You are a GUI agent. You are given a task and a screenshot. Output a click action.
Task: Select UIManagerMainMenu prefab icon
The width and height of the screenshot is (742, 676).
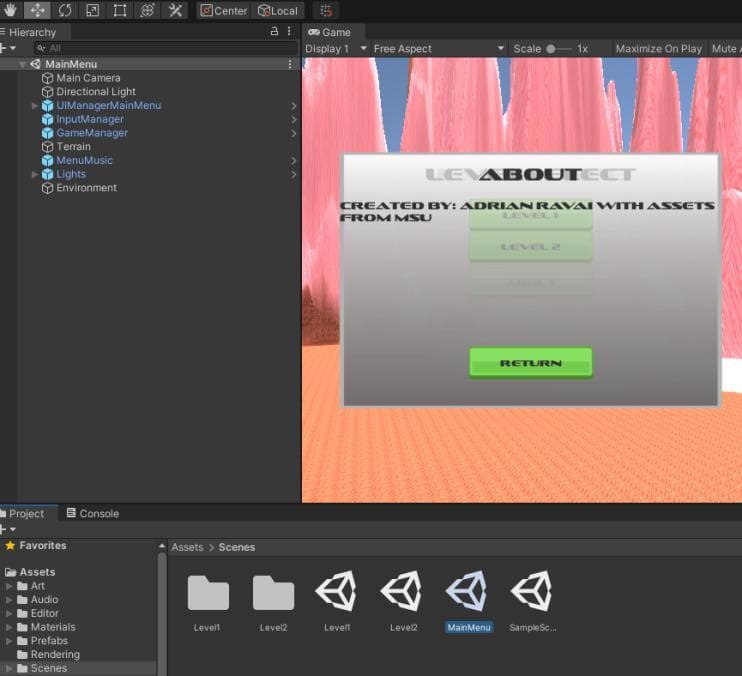[47, 105]
